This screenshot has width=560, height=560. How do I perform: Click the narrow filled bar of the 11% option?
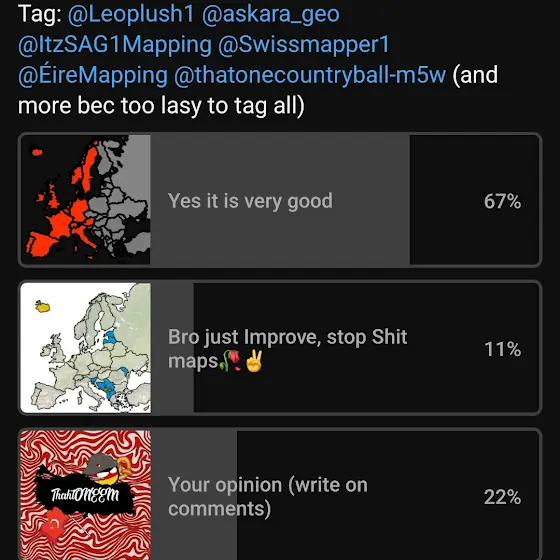pyautogui.click(x=172, y=348)
